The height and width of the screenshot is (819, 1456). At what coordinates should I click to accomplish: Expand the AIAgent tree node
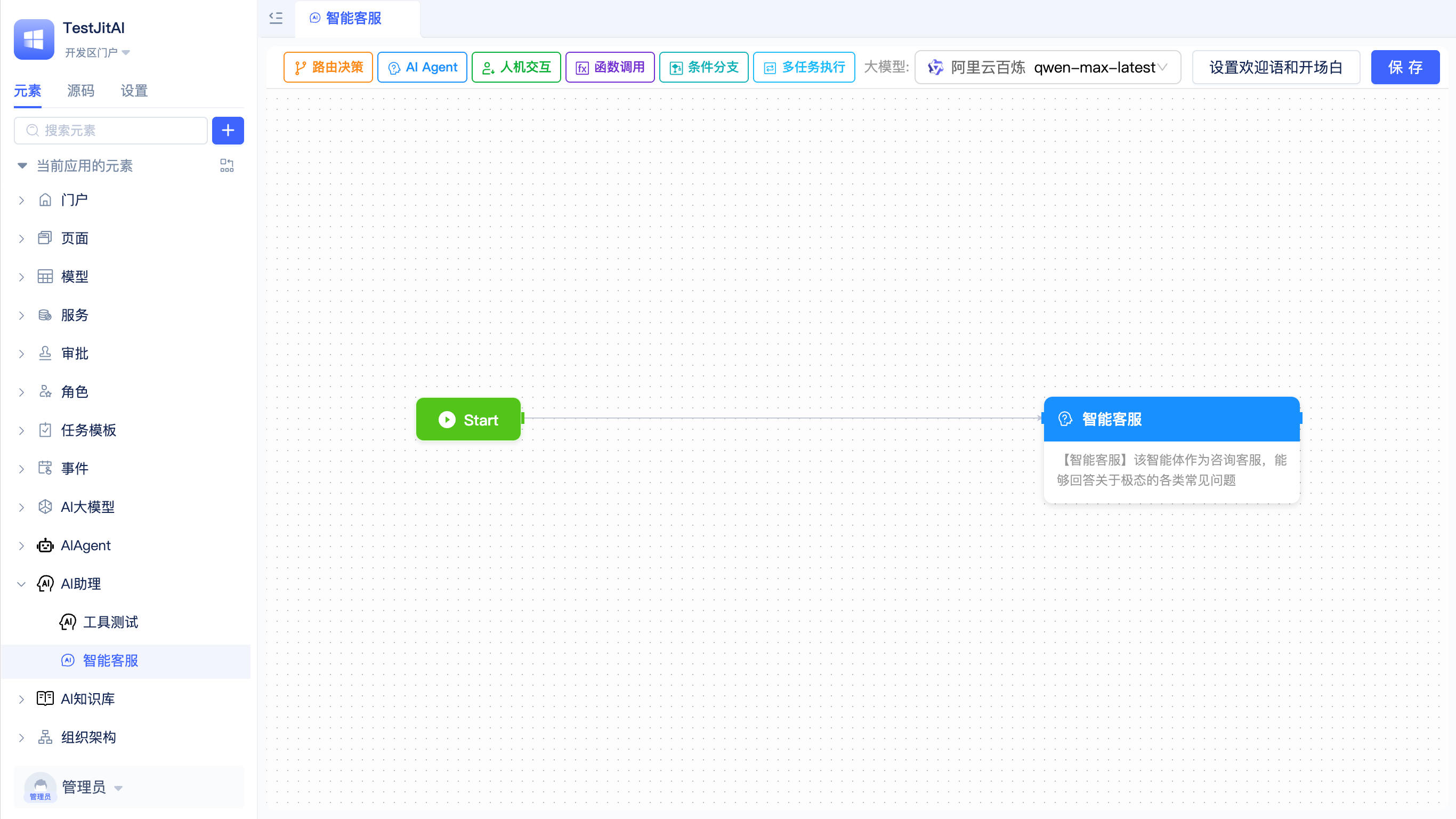pyautogui.click(x=21, y=546)
